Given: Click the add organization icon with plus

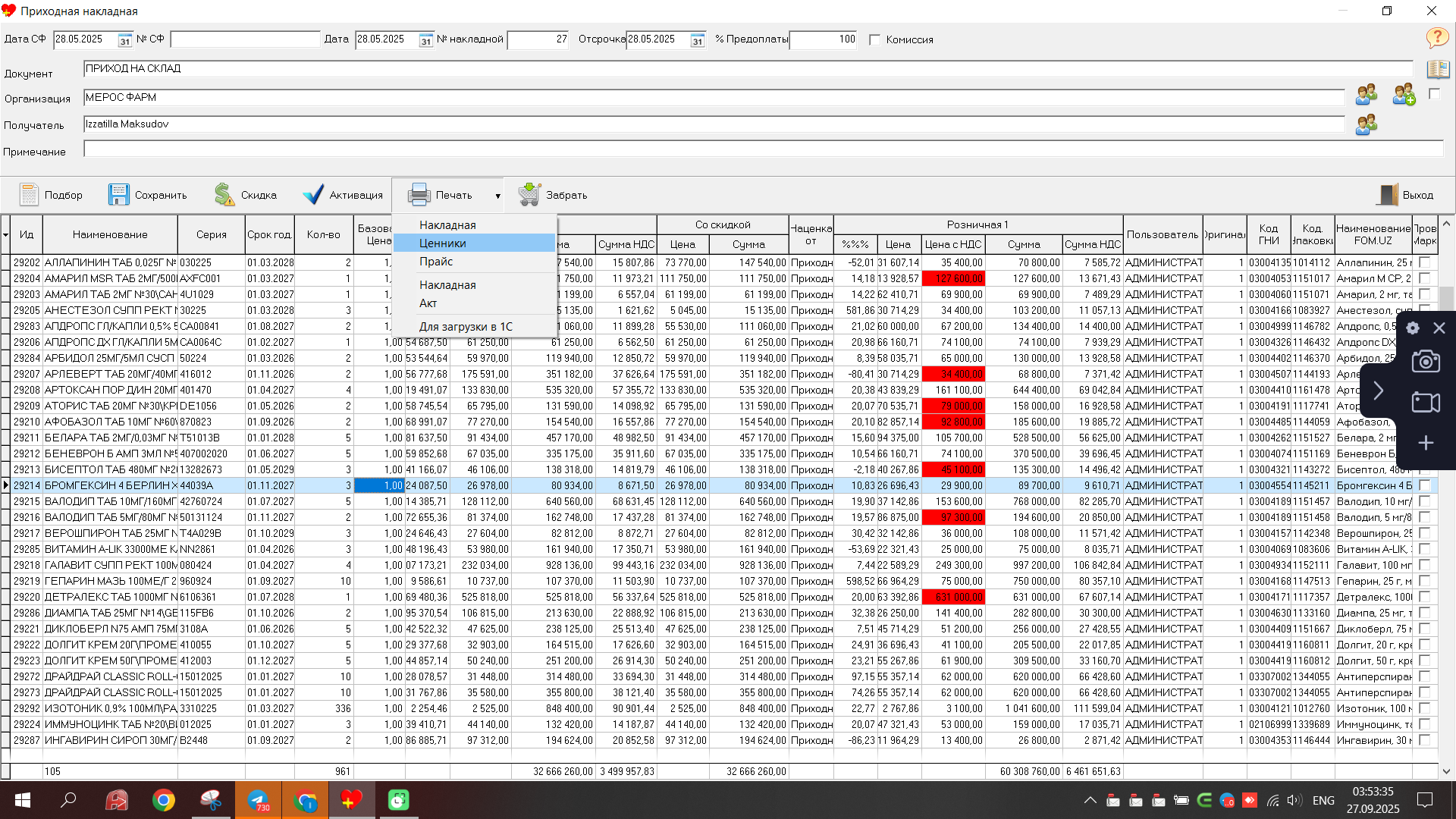Looking at the screenshot, I should [x=1404, y=95].
